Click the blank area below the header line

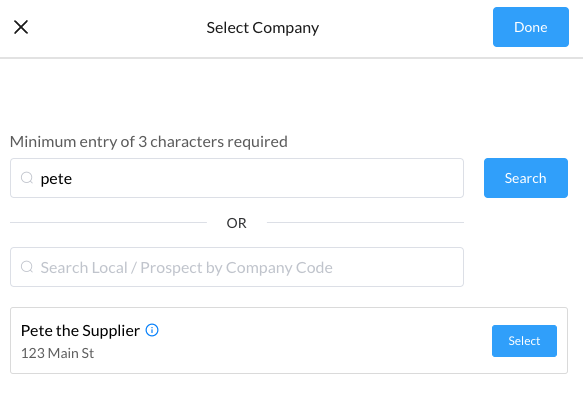292,93
